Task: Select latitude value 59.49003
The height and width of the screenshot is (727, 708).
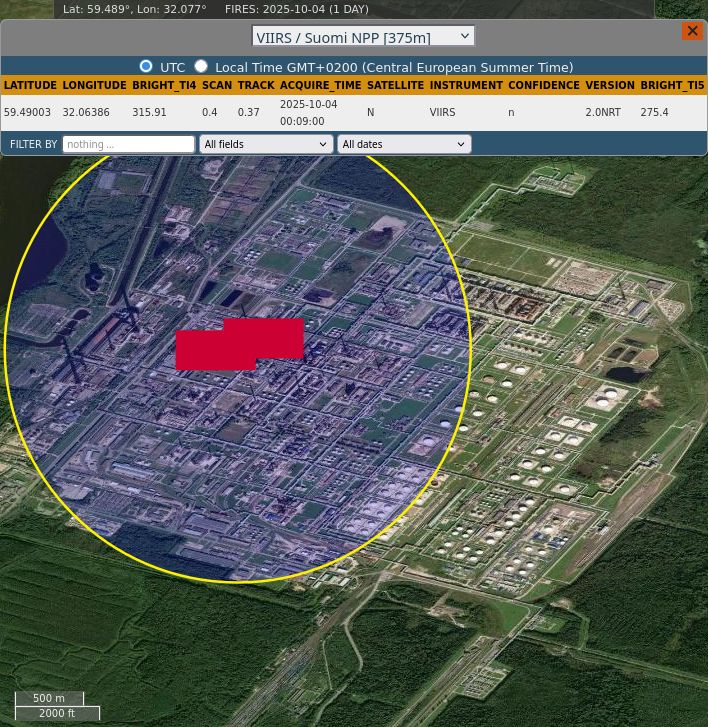Action: [27, 112]
